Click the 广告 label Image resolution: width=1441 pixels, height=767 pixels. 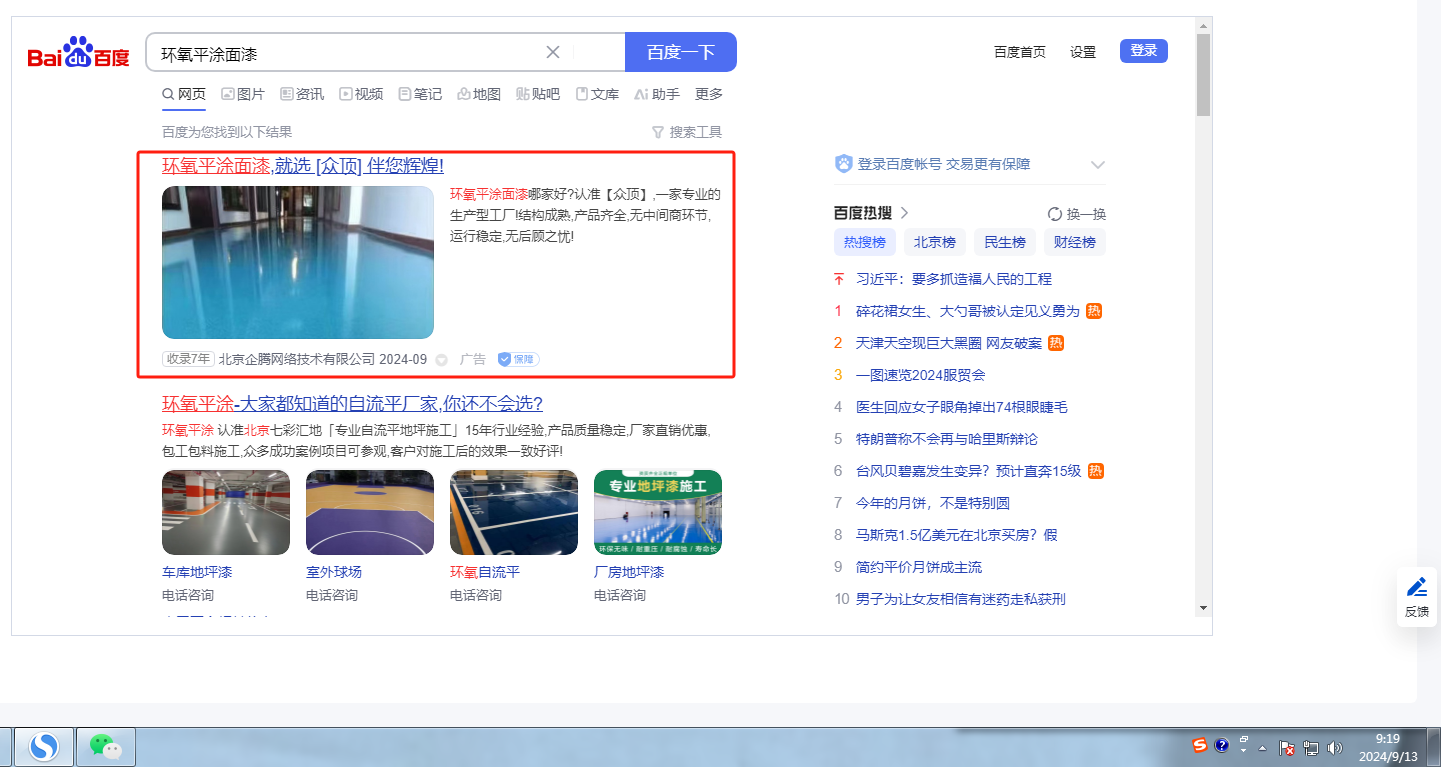pyautogui.click(x=472, y=359)
